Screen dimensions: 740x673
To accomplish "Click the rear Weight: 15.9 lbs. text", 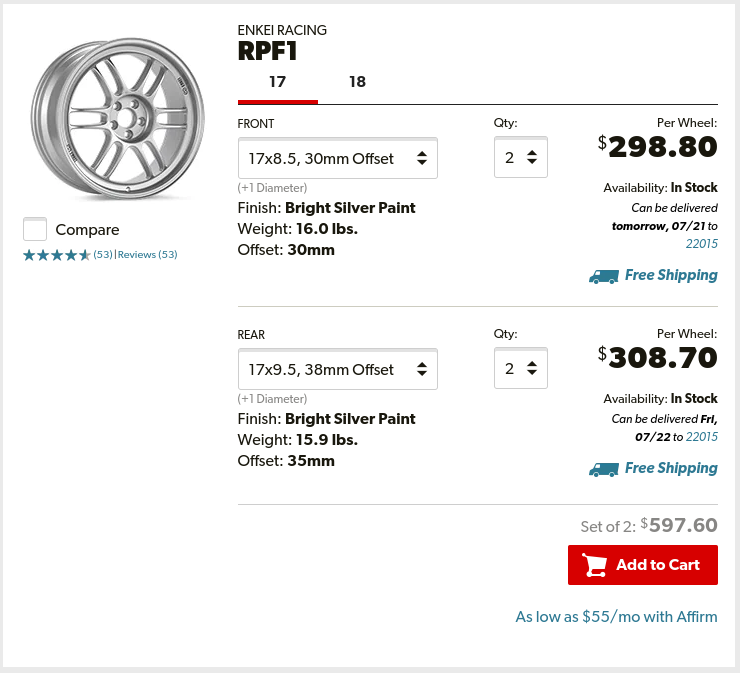I will 298,440.
